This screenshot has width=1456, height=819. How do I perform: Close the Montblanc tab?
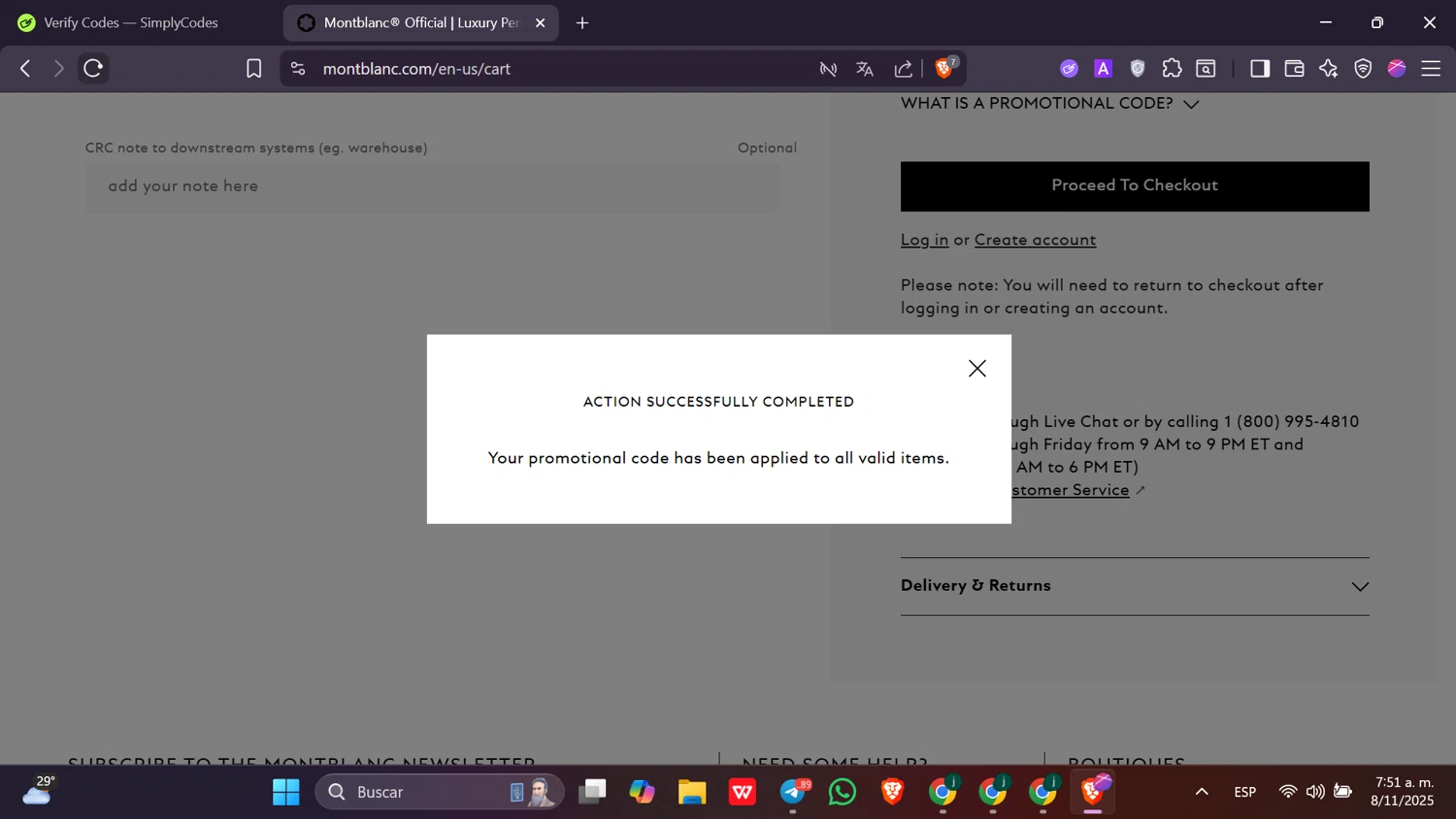541,22
